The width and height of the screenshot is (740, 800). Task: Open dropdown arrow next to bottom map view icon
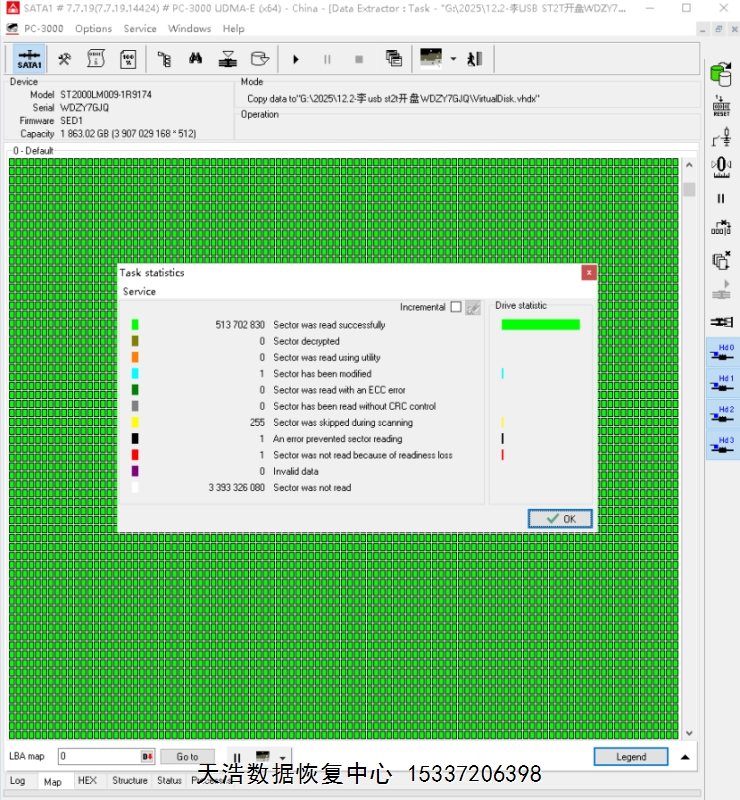click(x=284, y=758)
